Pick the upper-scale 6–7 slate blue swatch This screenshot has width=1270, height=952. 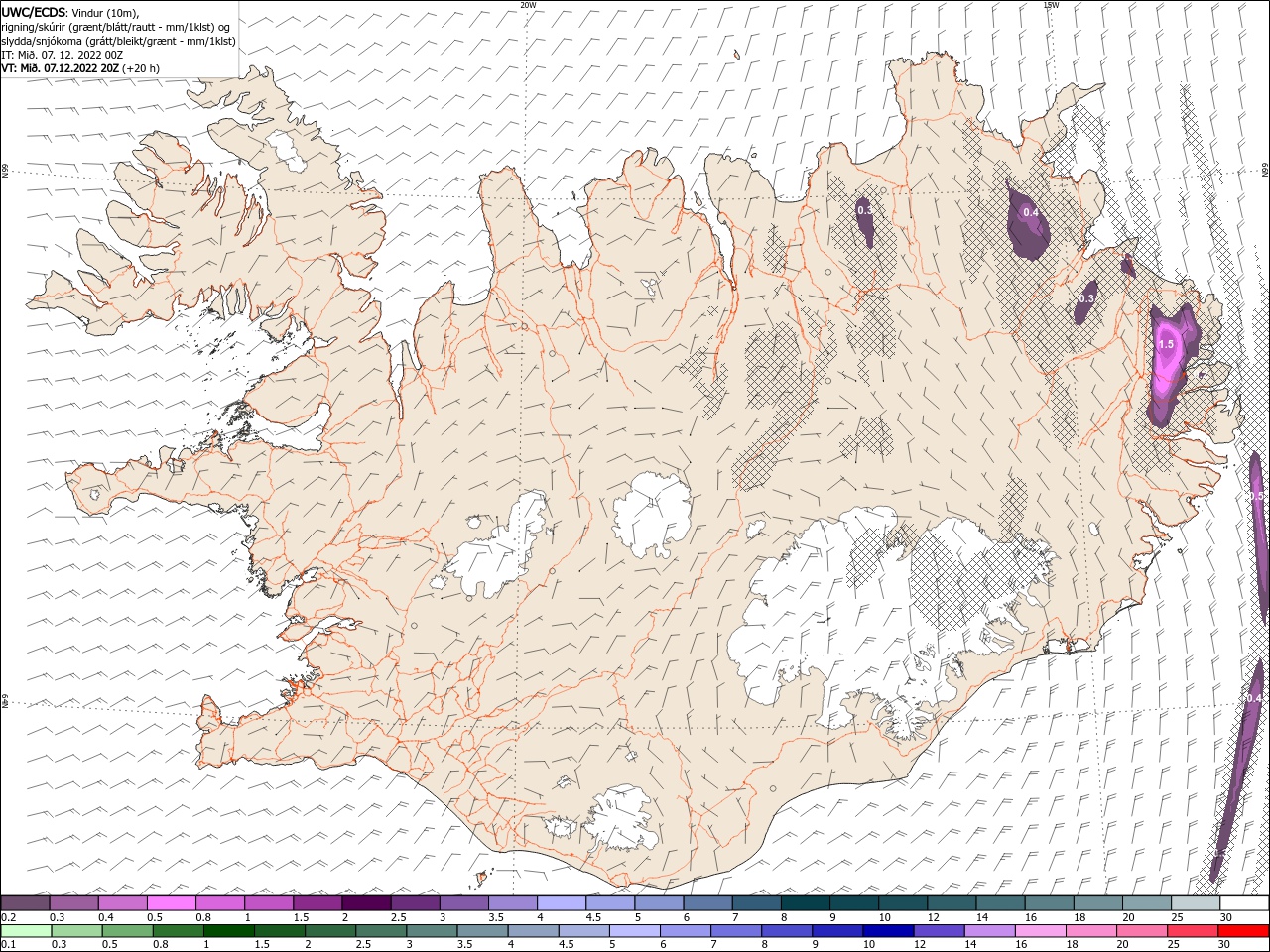coord(707,903)
